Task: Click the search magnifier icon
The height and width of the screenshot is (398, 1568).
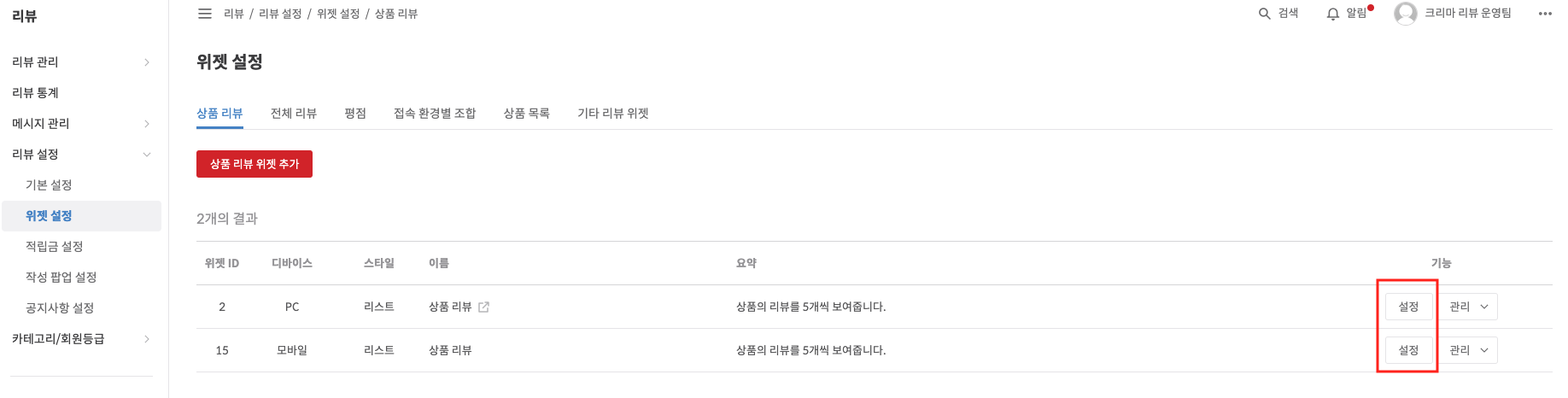Action: pos(1265,14)
